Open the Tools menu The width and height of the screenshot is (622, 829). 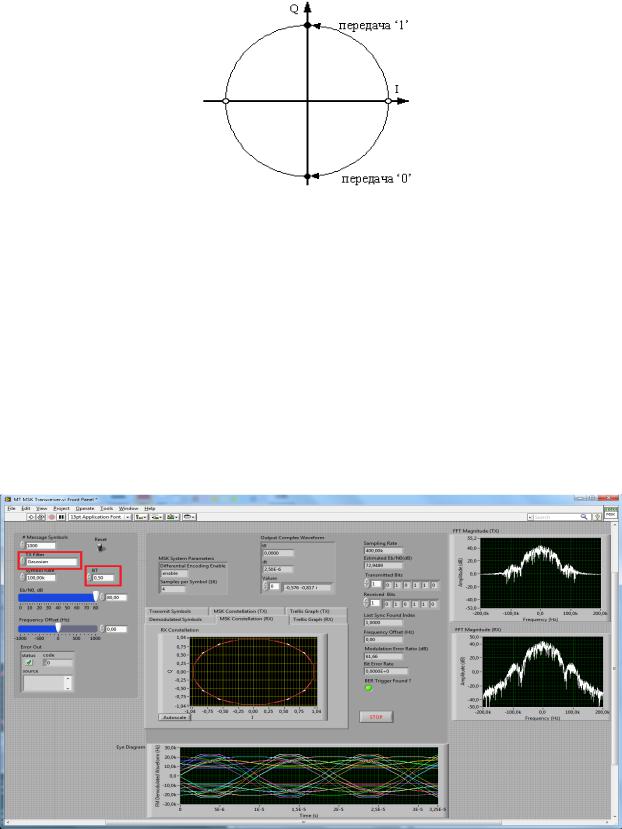click(107, 508)
